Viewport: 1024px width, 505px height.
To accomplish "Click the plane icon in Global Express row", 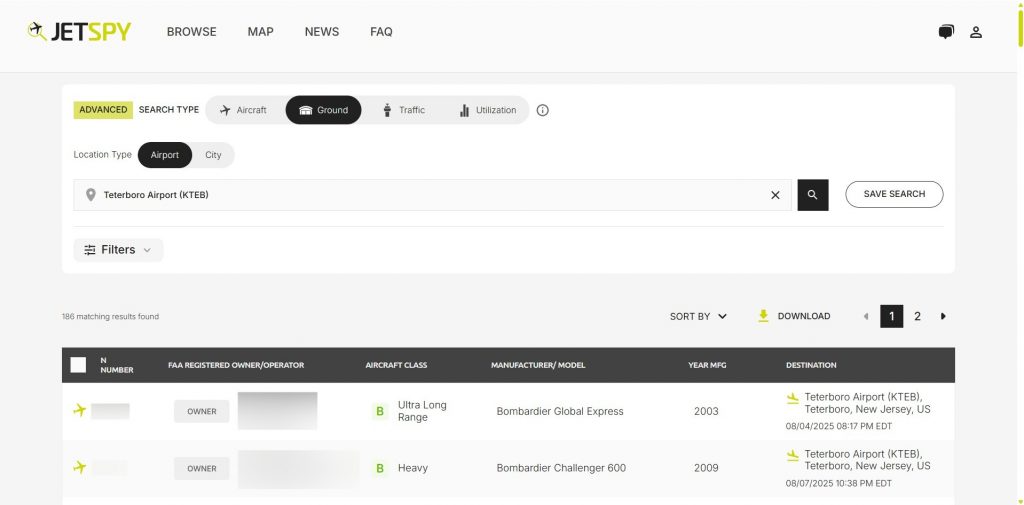I will tap(80, 410).
